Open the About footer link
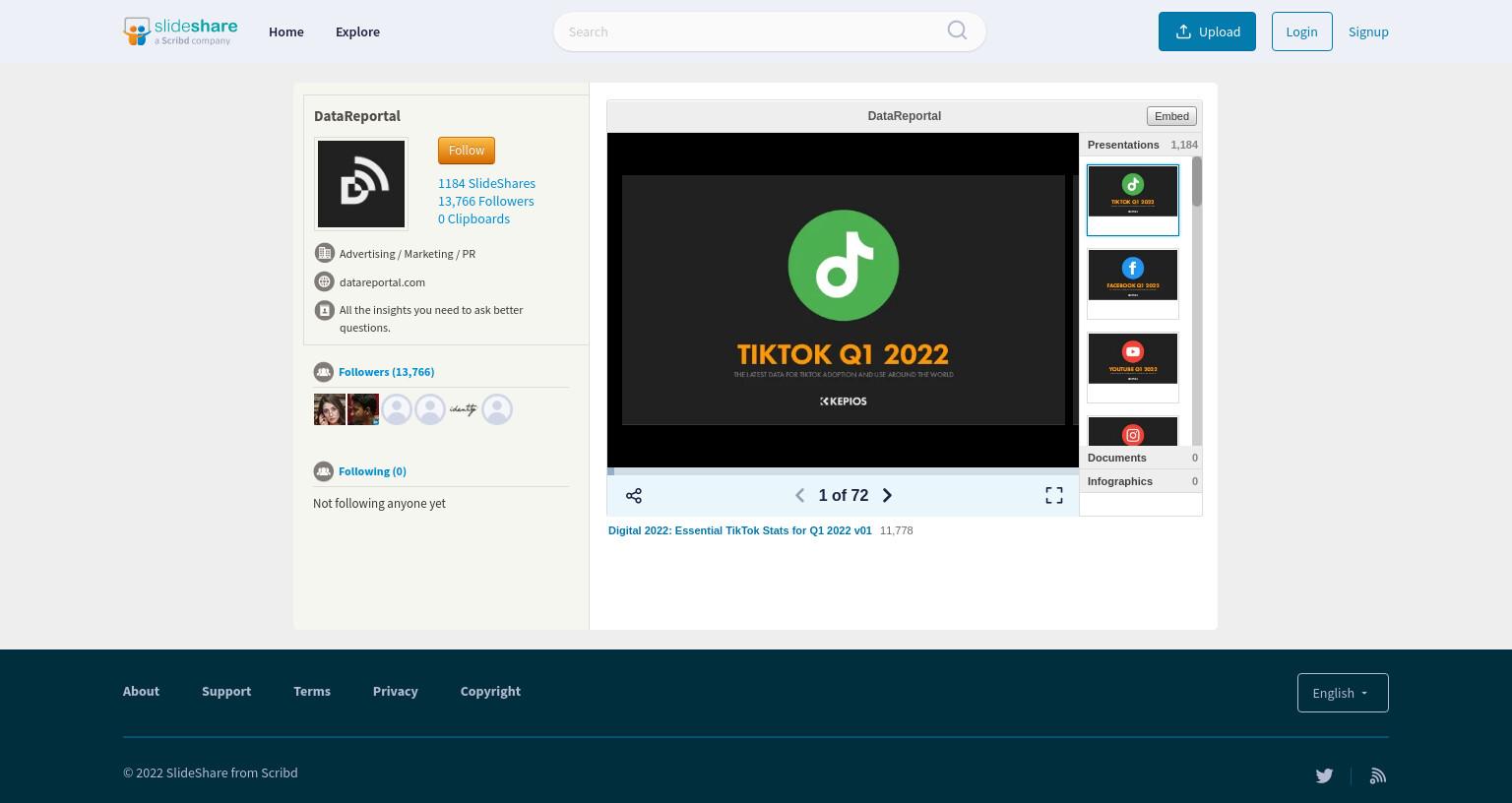This screenshot has width=1512, height=803. pos(141,691)
